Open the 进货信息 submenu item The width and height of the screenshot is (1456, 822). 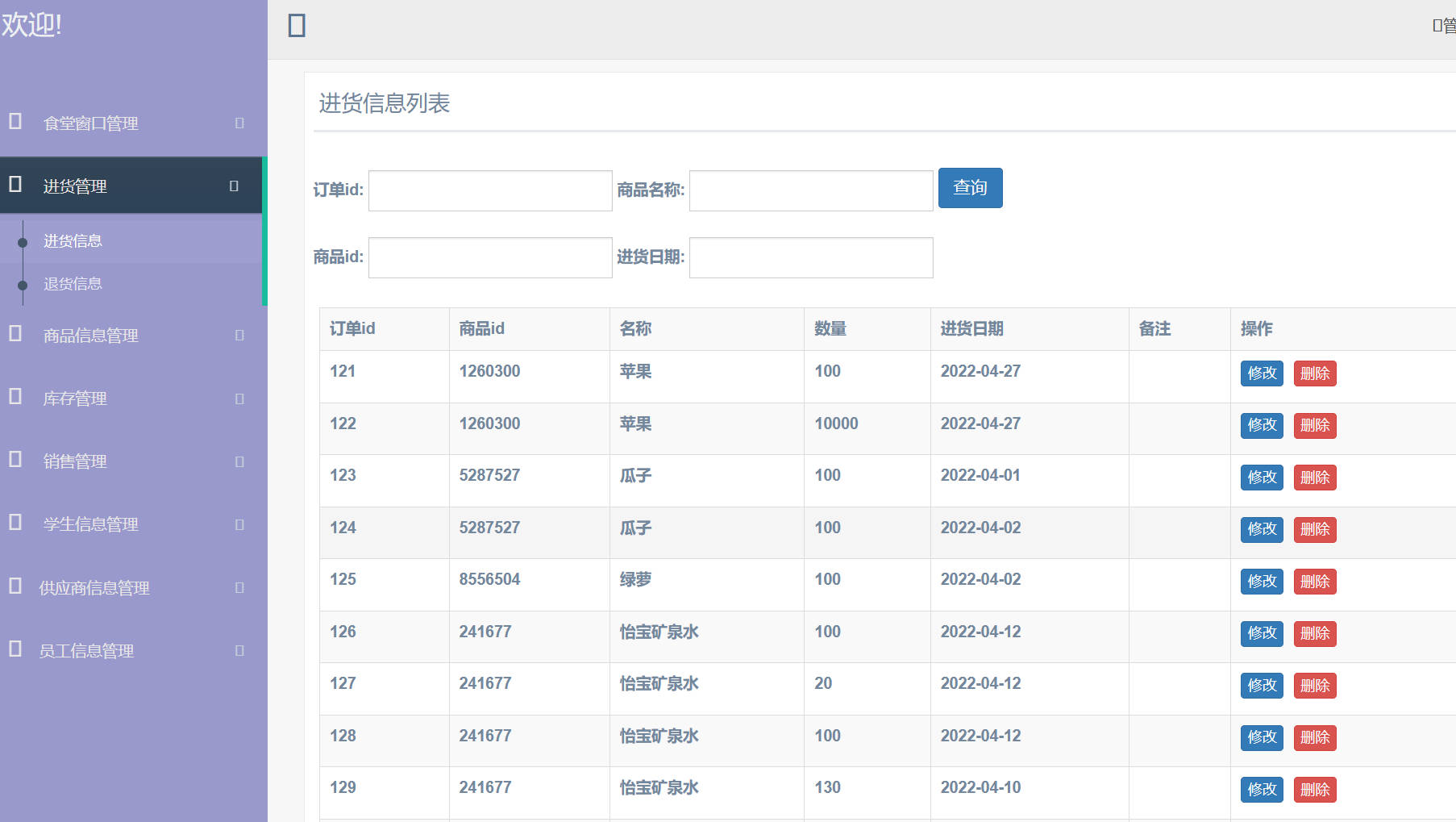[x=73, y=240]
